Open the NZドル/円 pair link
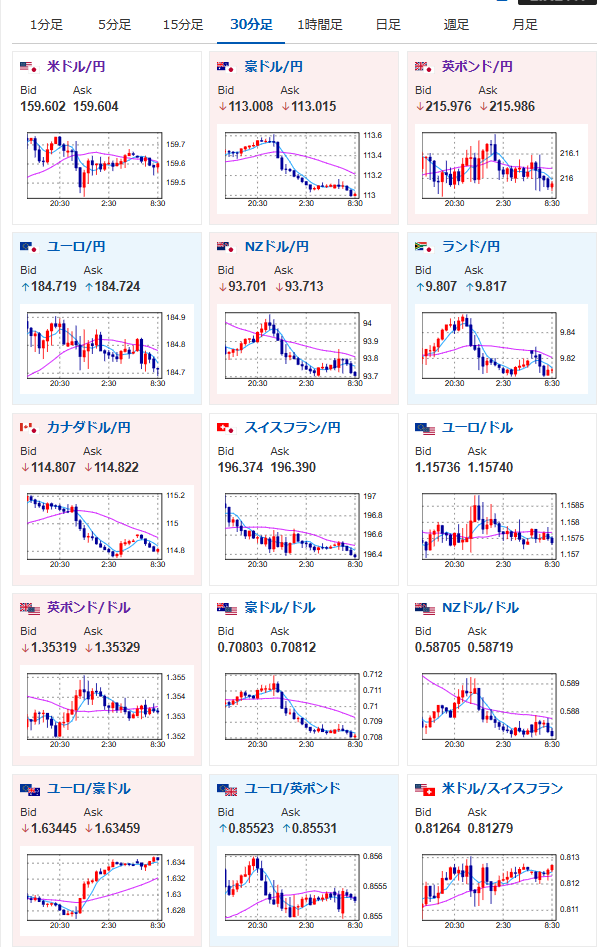Screen dimensions: 608x947 click(x=277, y=246)
